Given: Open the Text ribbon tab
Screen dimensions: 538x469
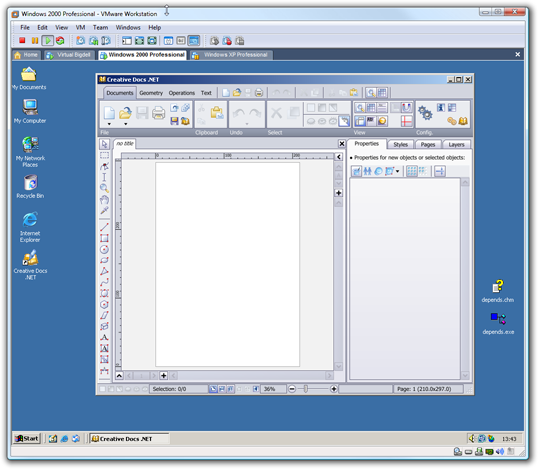Looking at the screenshot, I should [x=206, y=93].
